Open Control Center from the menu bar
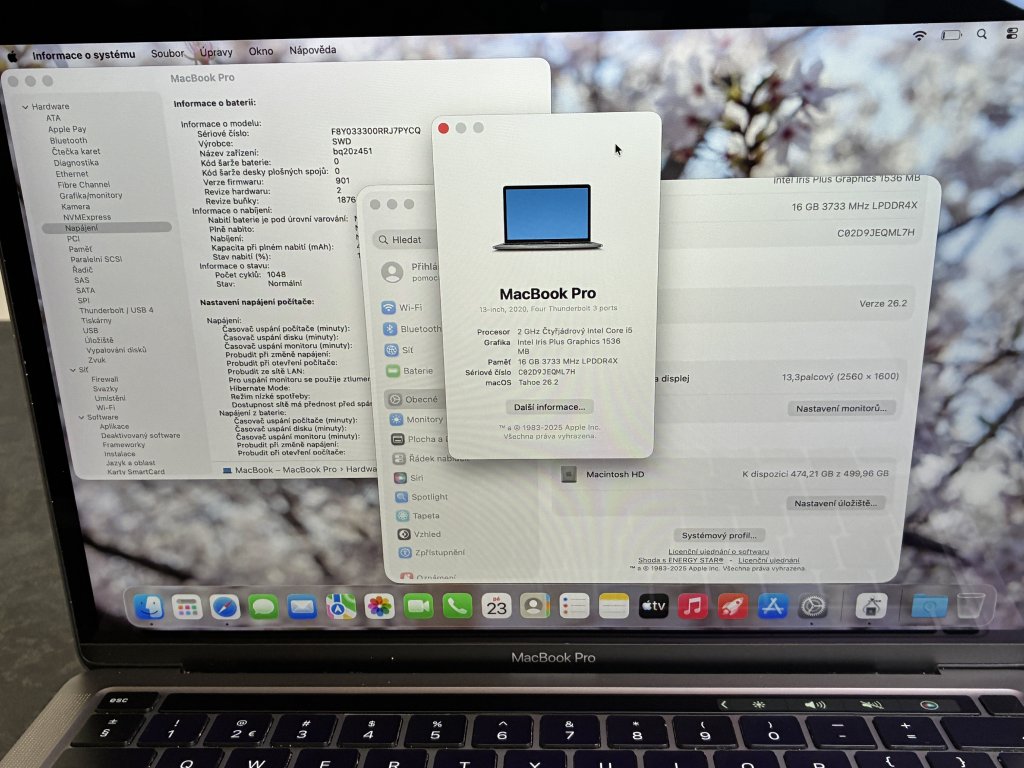This screenshot has width=1024, height=768. [1012, 34]
